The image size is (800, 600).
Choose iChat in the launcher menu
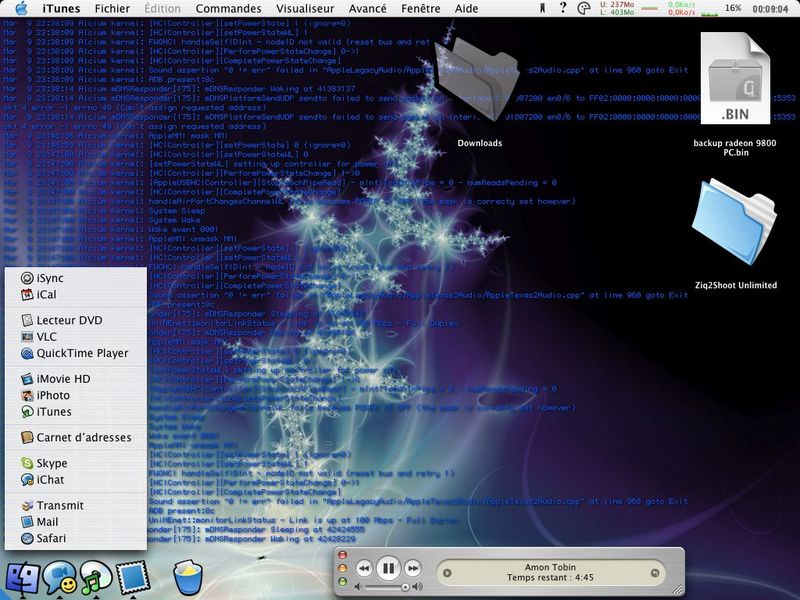tap(76, 479)
